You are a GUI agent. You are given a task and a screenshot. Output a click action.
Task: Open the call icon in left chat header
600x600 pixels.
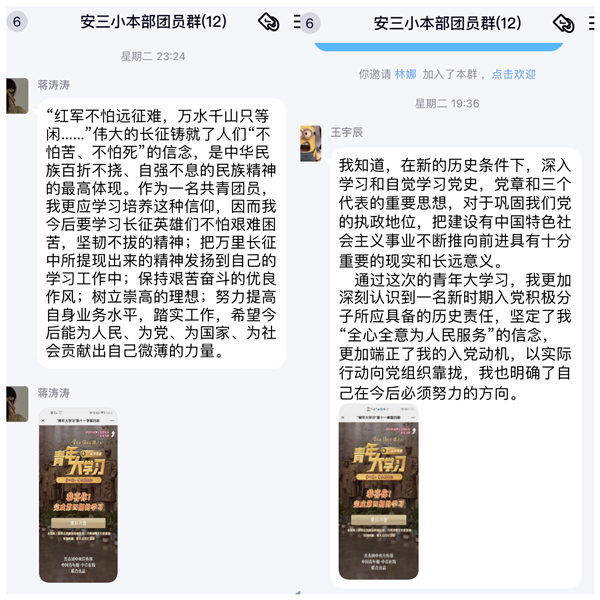269,22
